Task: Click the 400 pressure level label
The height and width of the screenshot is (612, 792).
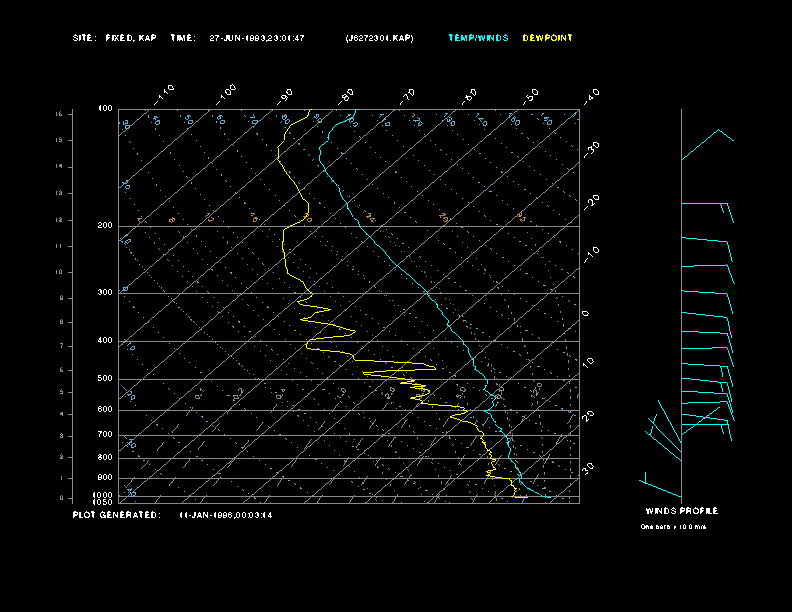Action: 105,341
